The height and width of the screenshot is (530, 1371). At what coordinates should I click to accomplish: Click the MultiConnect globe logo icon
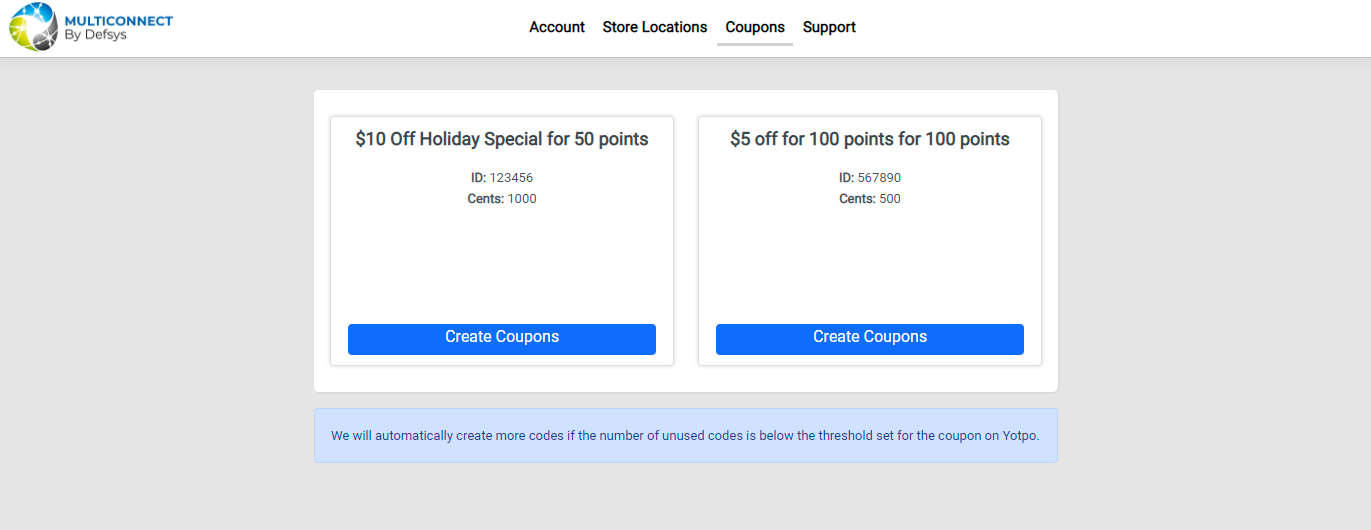tap(33, 27)
